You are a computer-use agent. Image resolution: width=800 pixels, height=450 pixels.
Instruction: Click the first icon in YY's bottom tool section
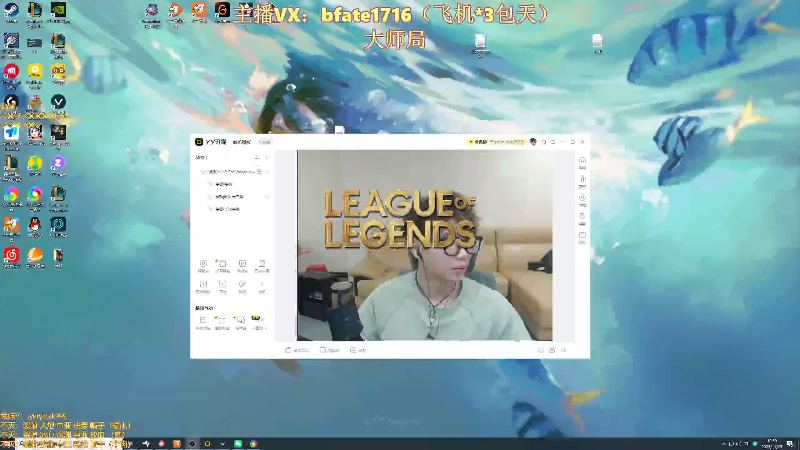point(203,322)
